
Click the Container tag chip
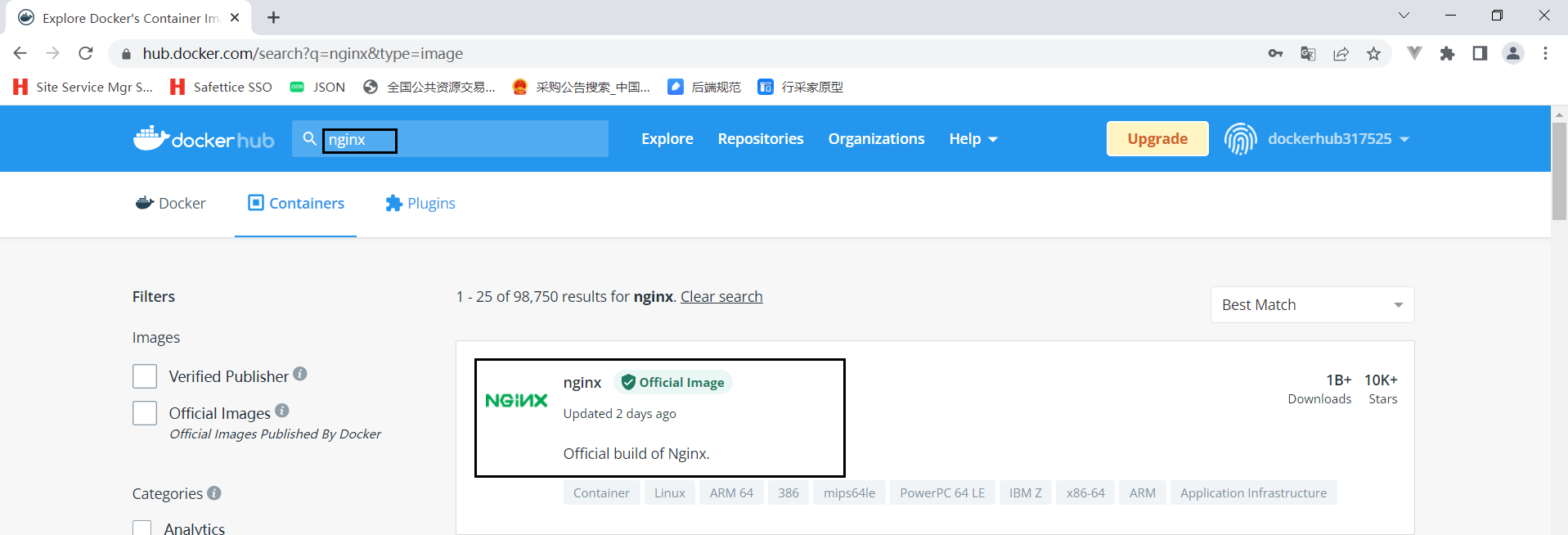click(601, 492)
